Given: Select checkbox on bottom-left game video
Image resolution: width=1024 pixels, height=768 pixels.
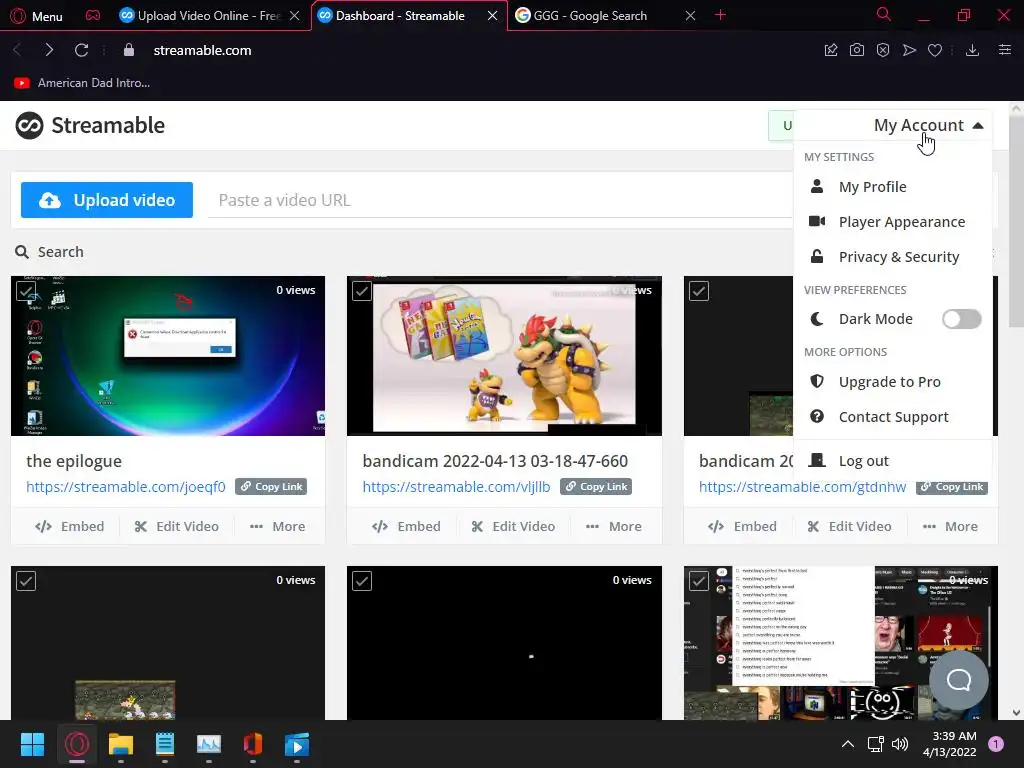Looking at the screenshot, I should [26, 581].
